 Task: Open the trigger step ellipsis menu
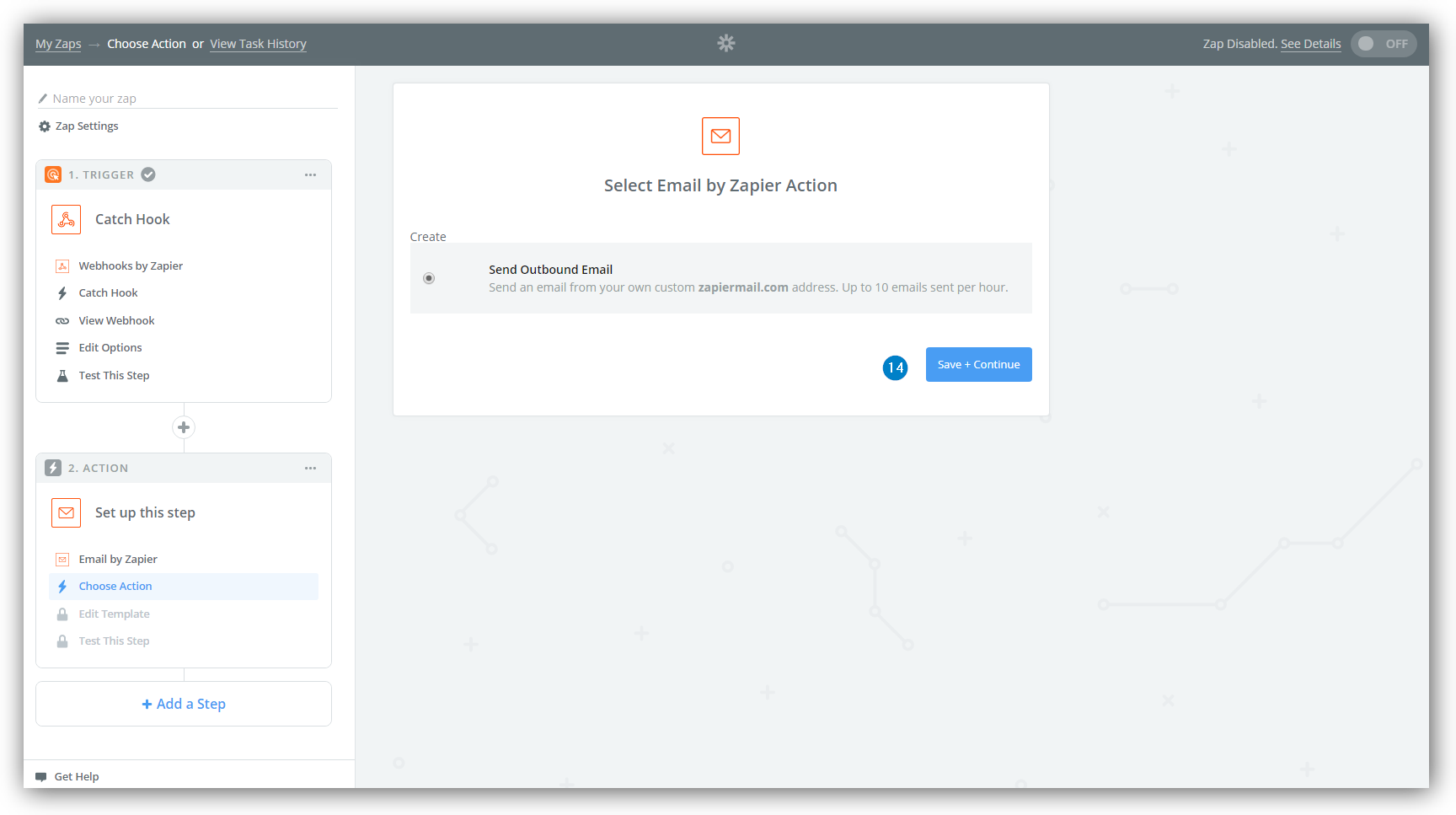click(311, 175)
